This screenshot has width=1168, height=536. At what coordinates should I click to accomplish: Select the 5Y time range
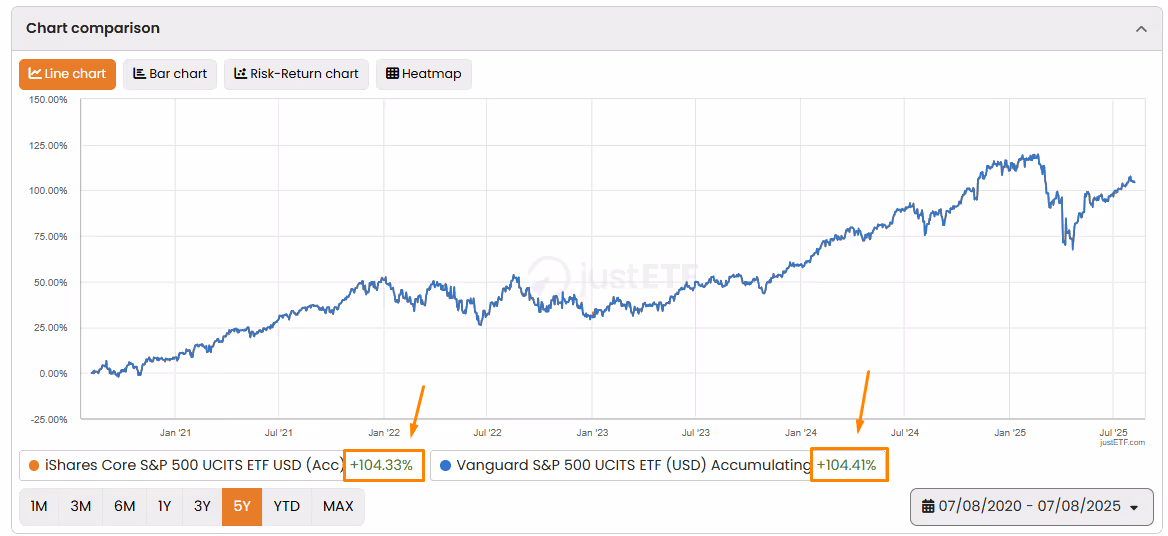point(242,507)
